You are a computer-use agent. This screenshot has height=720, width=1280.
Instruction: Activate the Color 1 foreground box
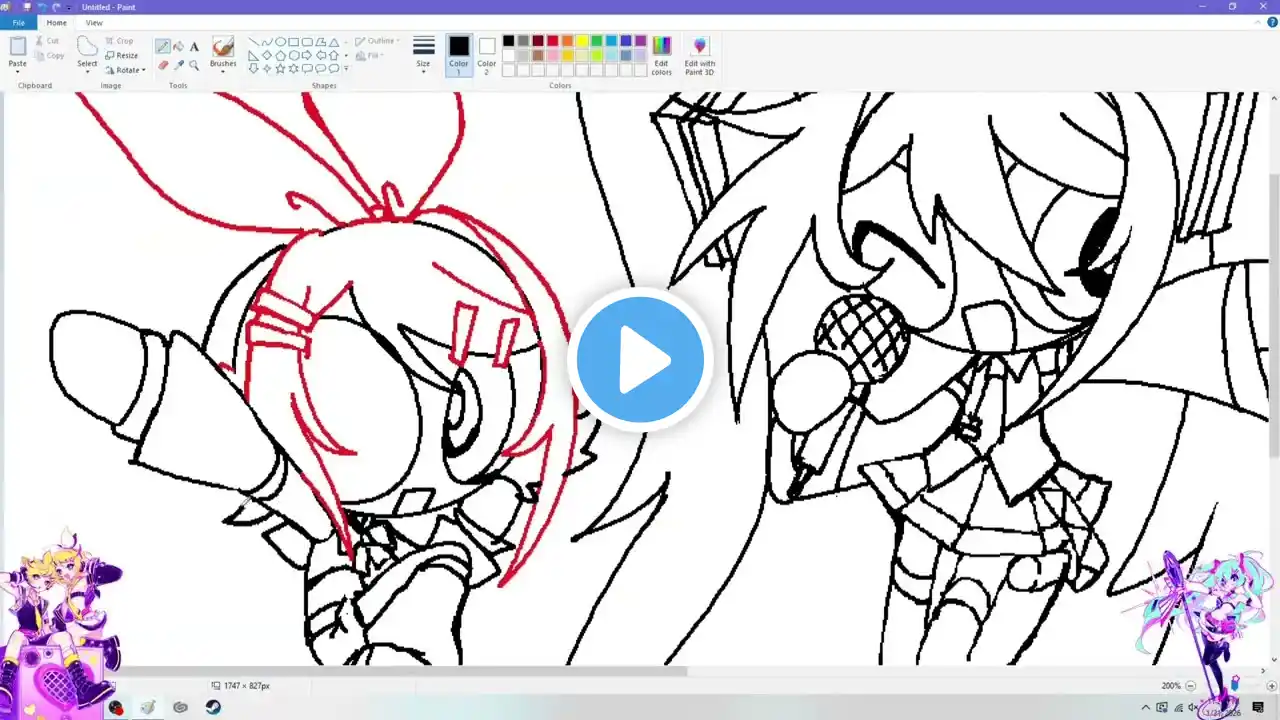click(459, 55)
